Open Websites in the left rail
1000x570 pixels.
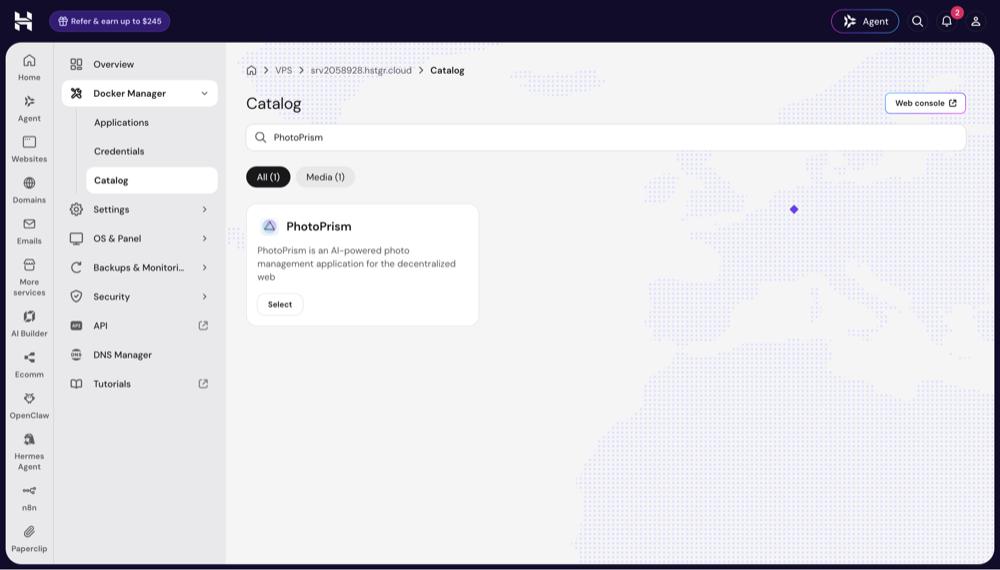(x=29, y=149)
